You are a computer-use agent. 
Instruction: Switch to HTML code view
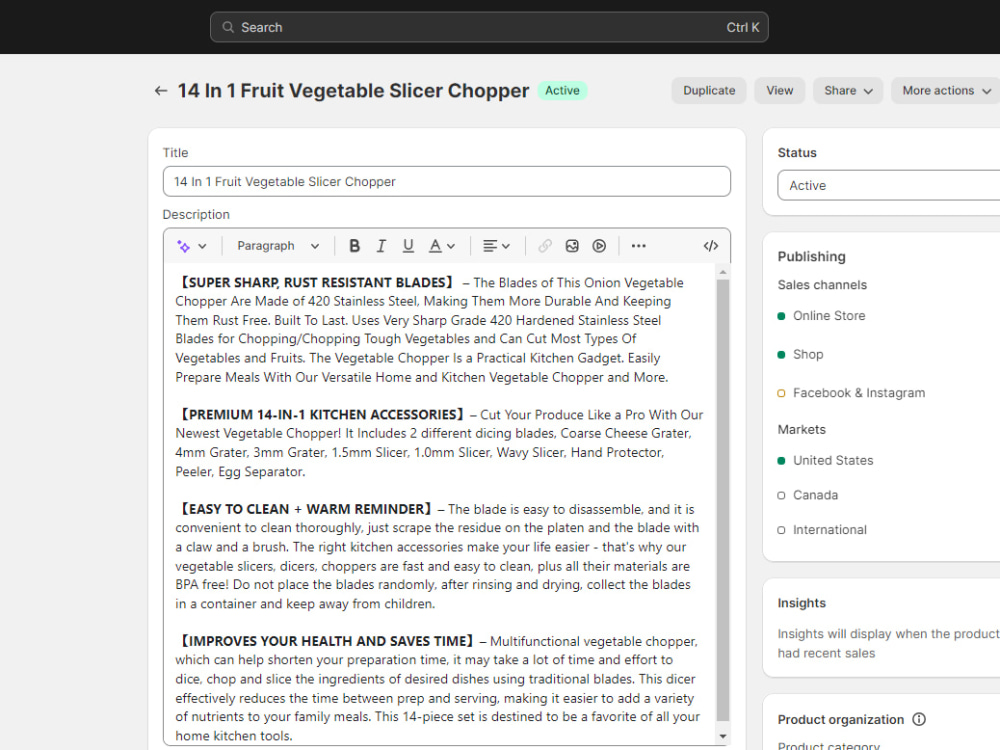710,246
